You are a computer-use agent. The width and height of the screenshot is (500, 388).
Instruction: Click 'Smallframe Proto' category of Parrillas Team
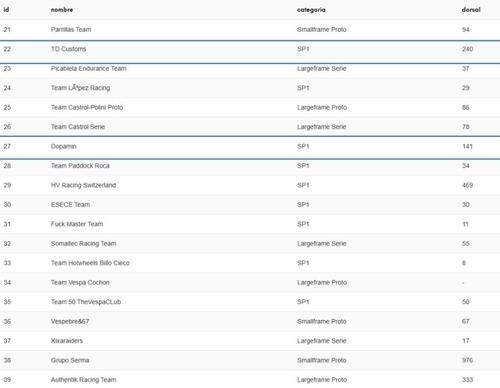click(x=322, y=29)
